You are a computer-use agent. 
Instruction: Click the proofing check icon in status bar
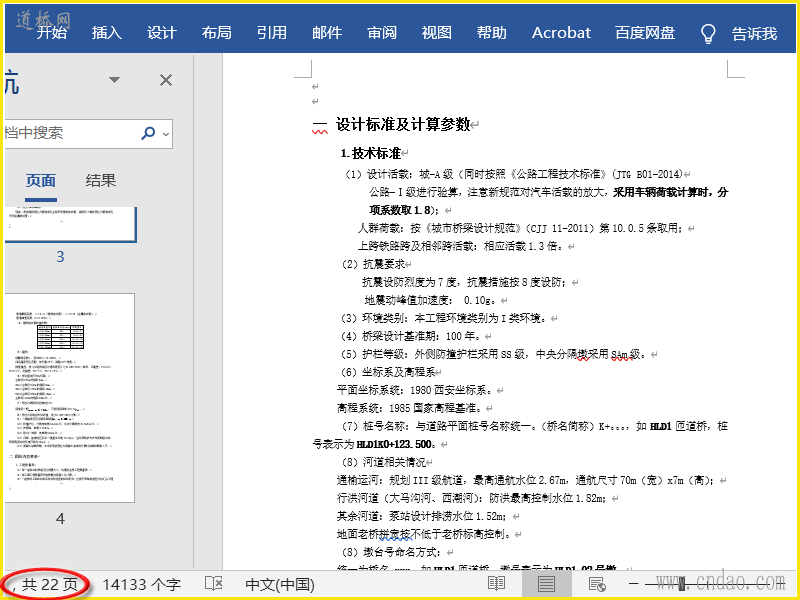coord(213,583)
